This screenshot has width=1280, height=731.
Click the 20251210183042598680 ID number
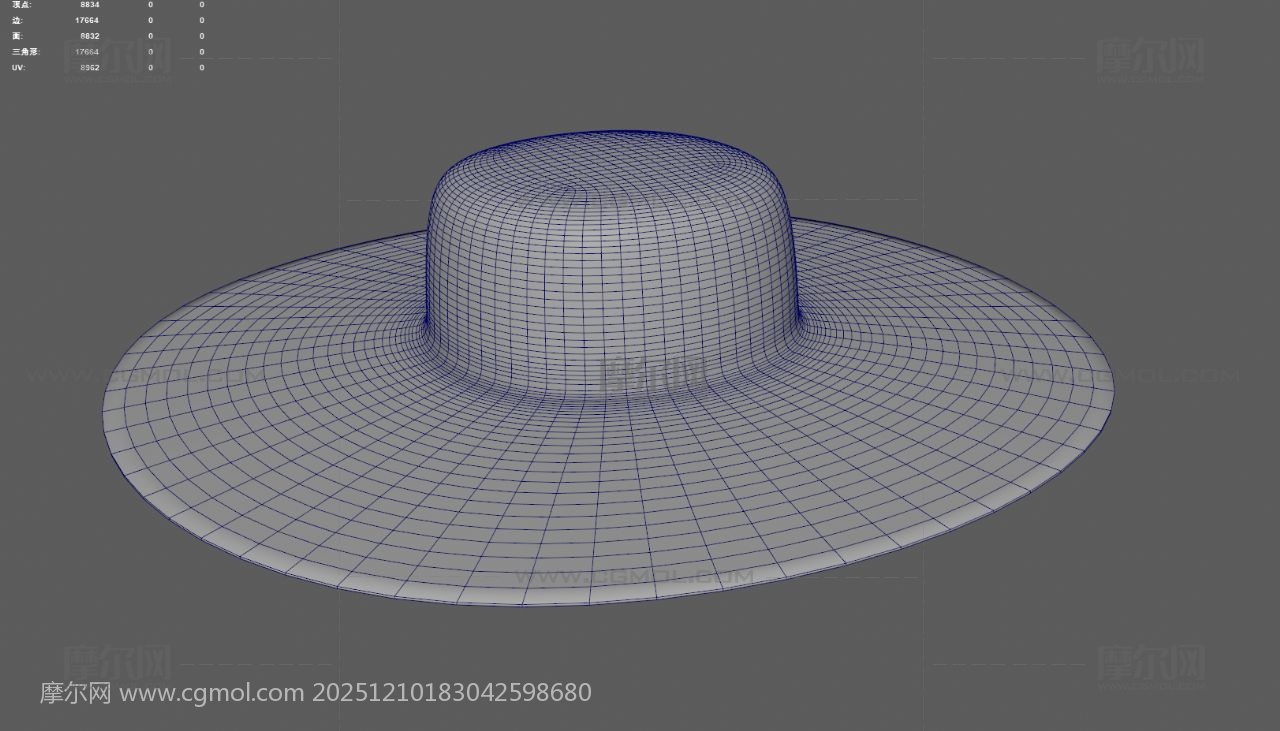452,692
